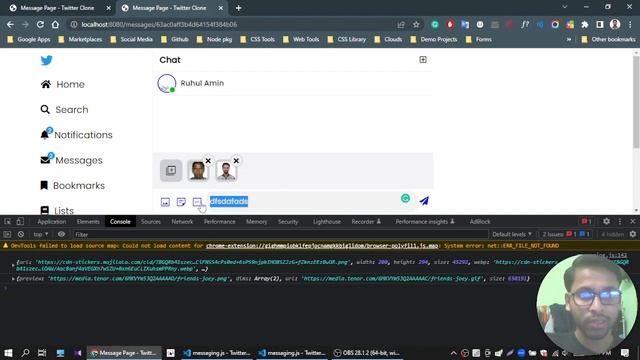Image resolution: width=640 pixels, height=360 pixels.
Task: Open the GIF picker icon
Action: click(197, 202)
